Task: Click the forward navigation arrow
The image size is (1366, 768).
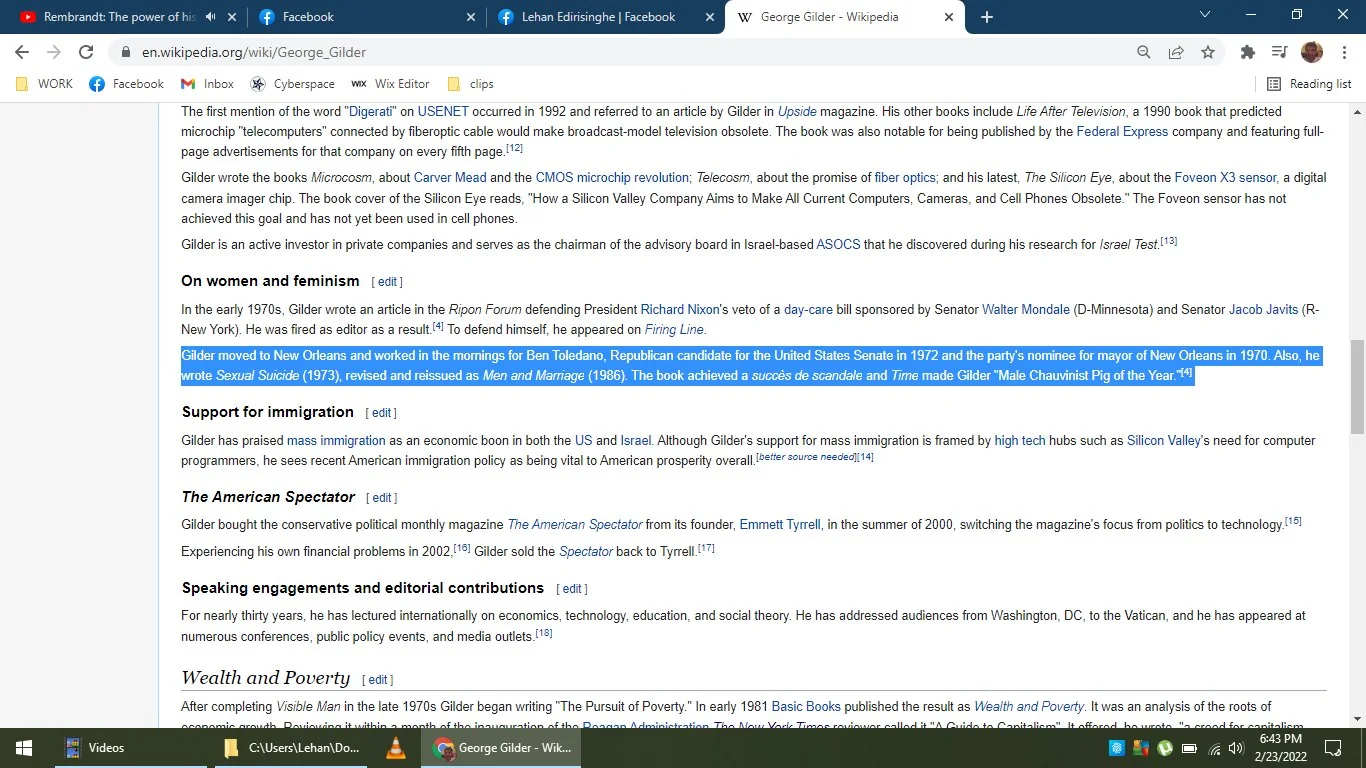Action: click(54, 52)
